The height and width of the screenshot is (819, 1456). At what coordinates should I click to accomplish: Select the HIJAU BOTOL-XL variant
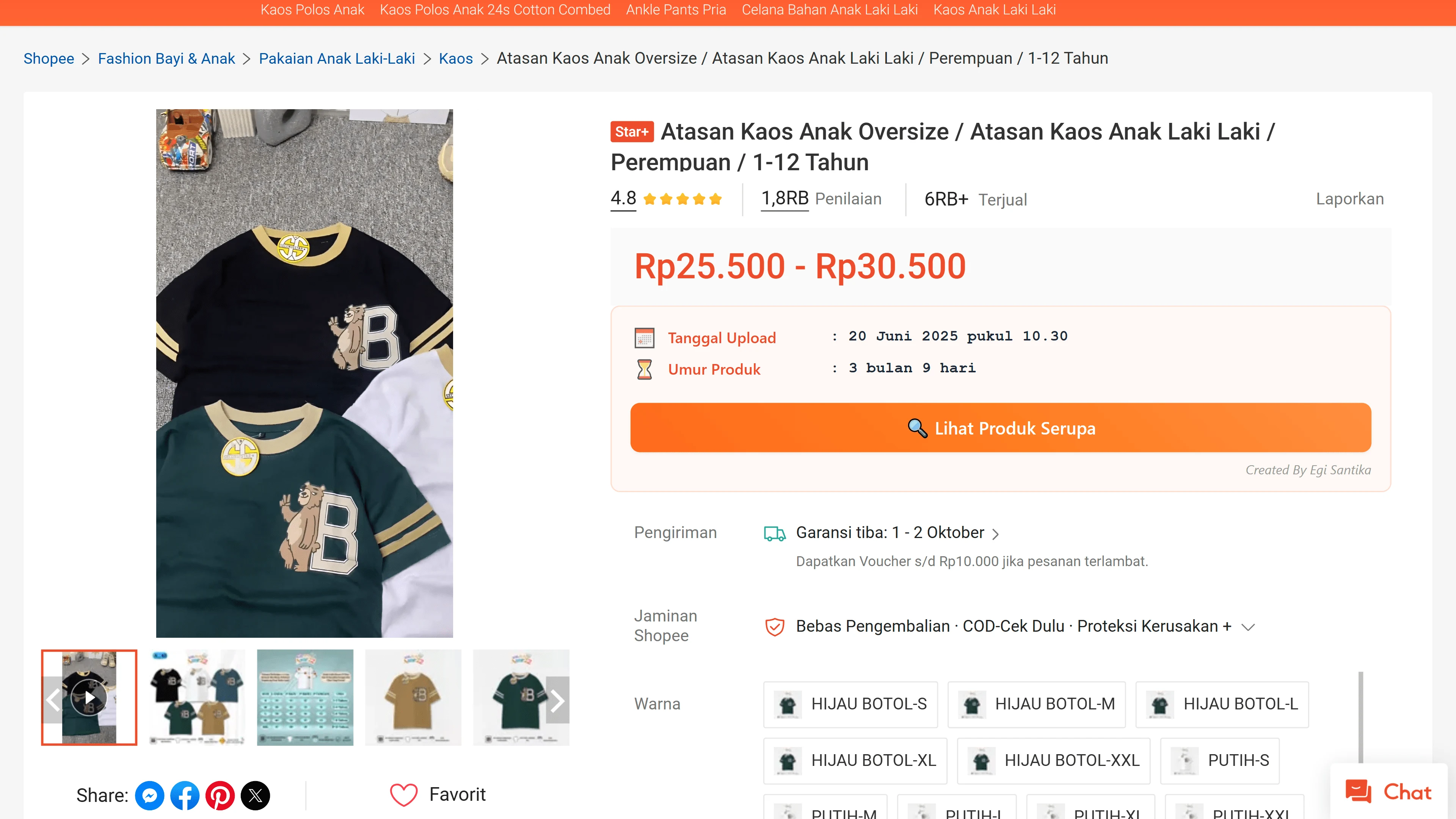click(x=855, y=761)
